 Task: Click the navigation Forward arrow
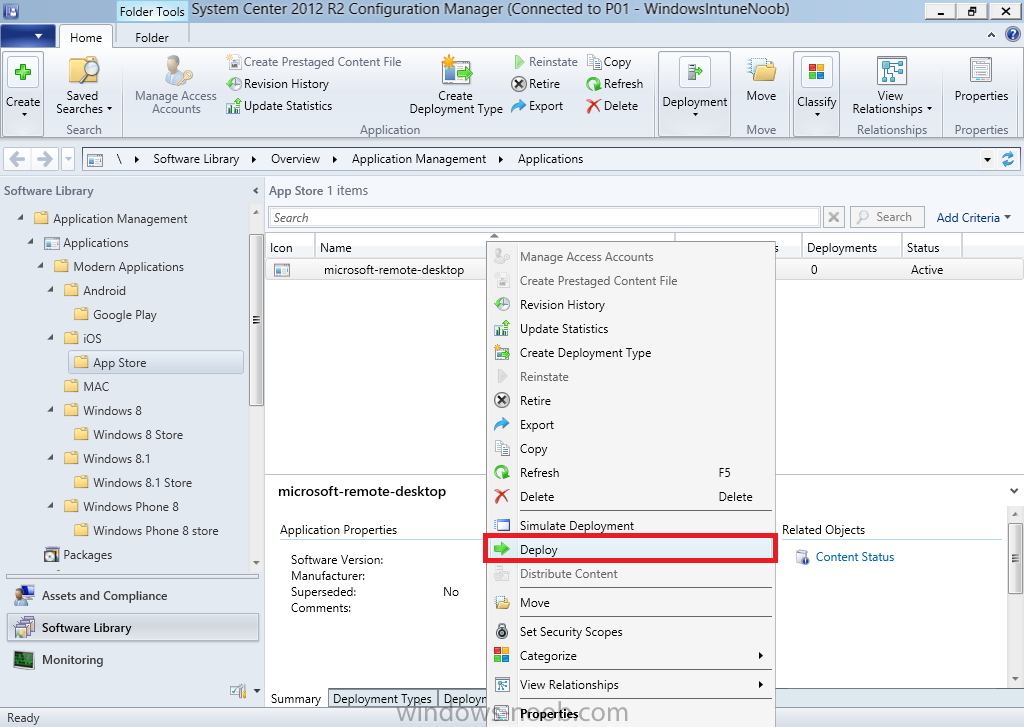(44, 159)
